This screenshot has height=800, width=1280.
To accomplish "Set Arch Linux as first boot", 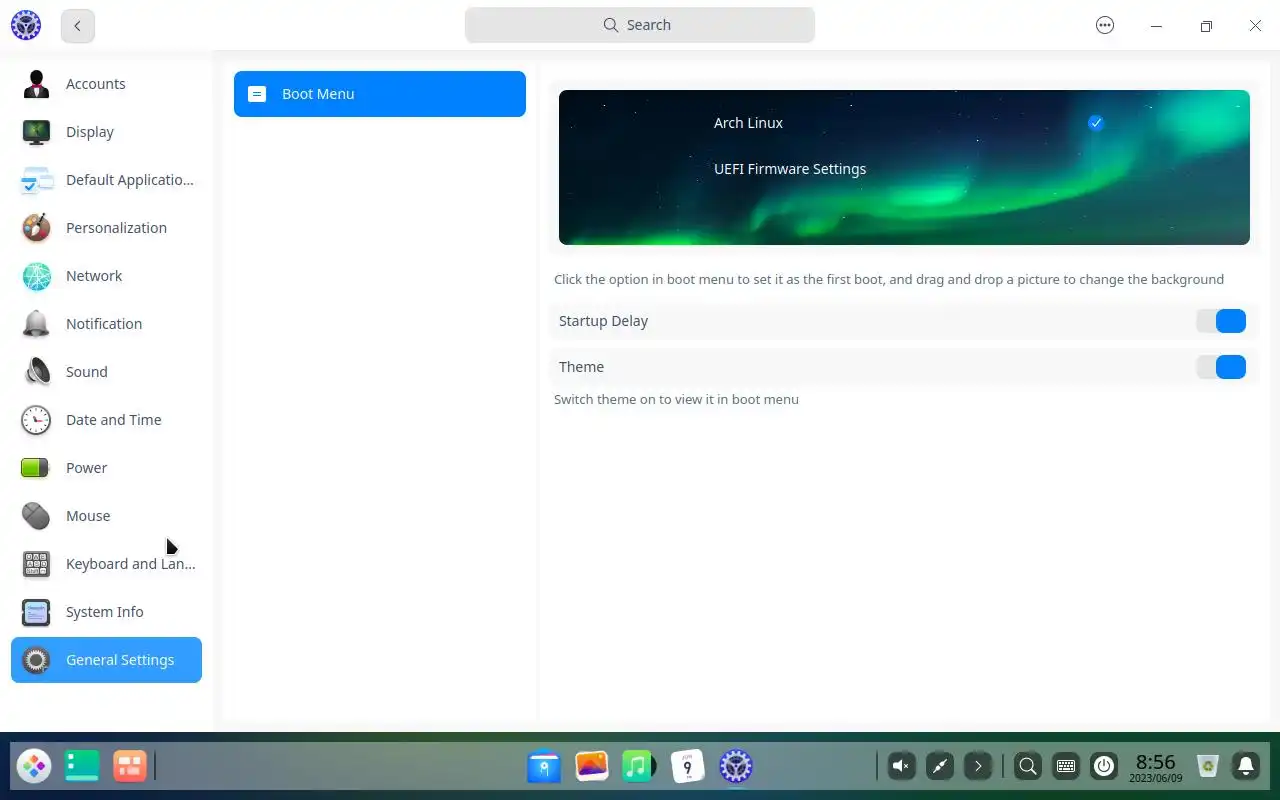I will click(x=748, y=123).
